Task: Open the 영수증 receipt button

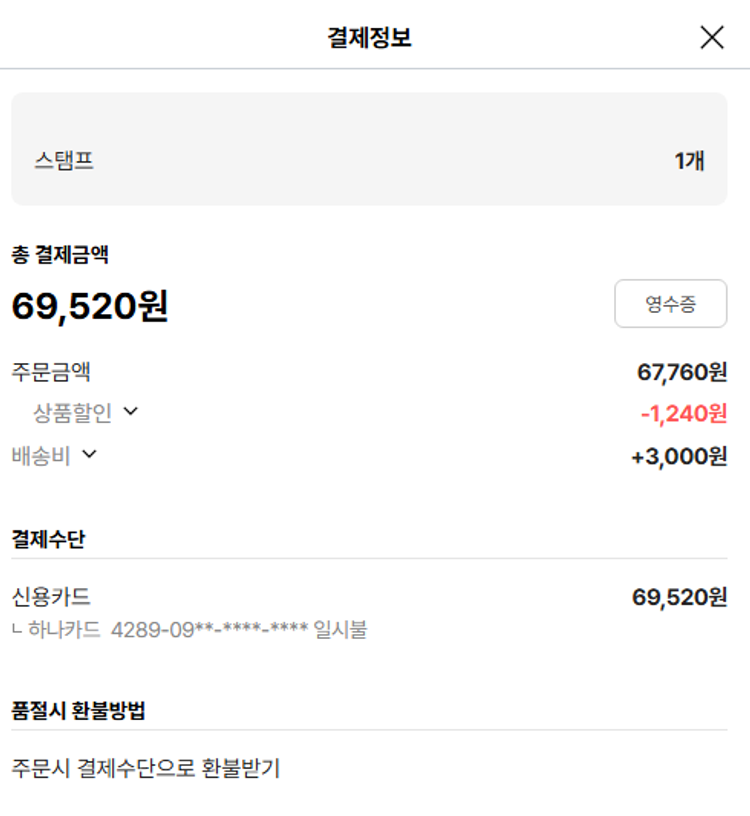Action: click(670, 304)
